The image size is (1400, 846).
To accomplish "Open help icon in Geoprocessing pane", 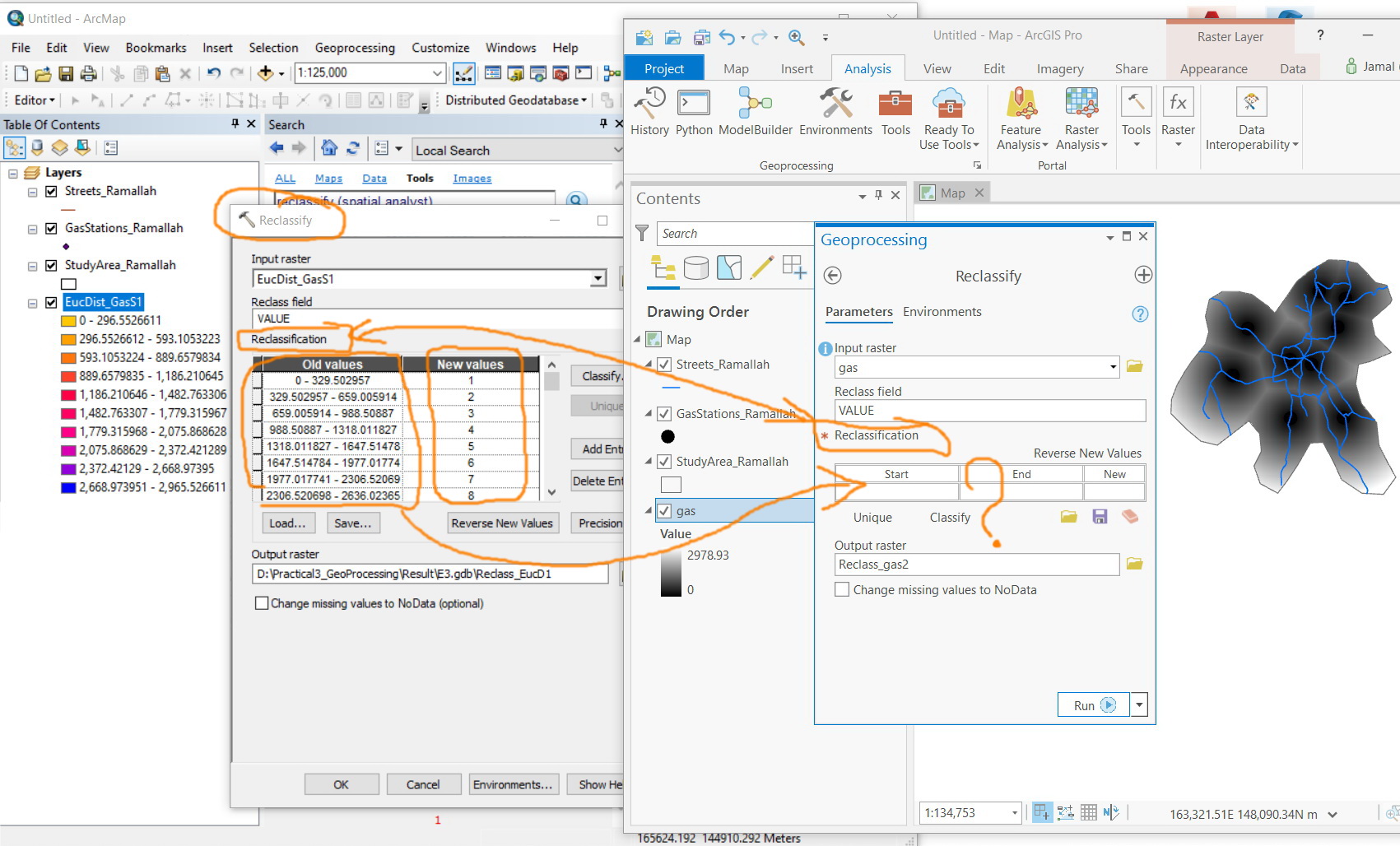I will click(1140, 314).
